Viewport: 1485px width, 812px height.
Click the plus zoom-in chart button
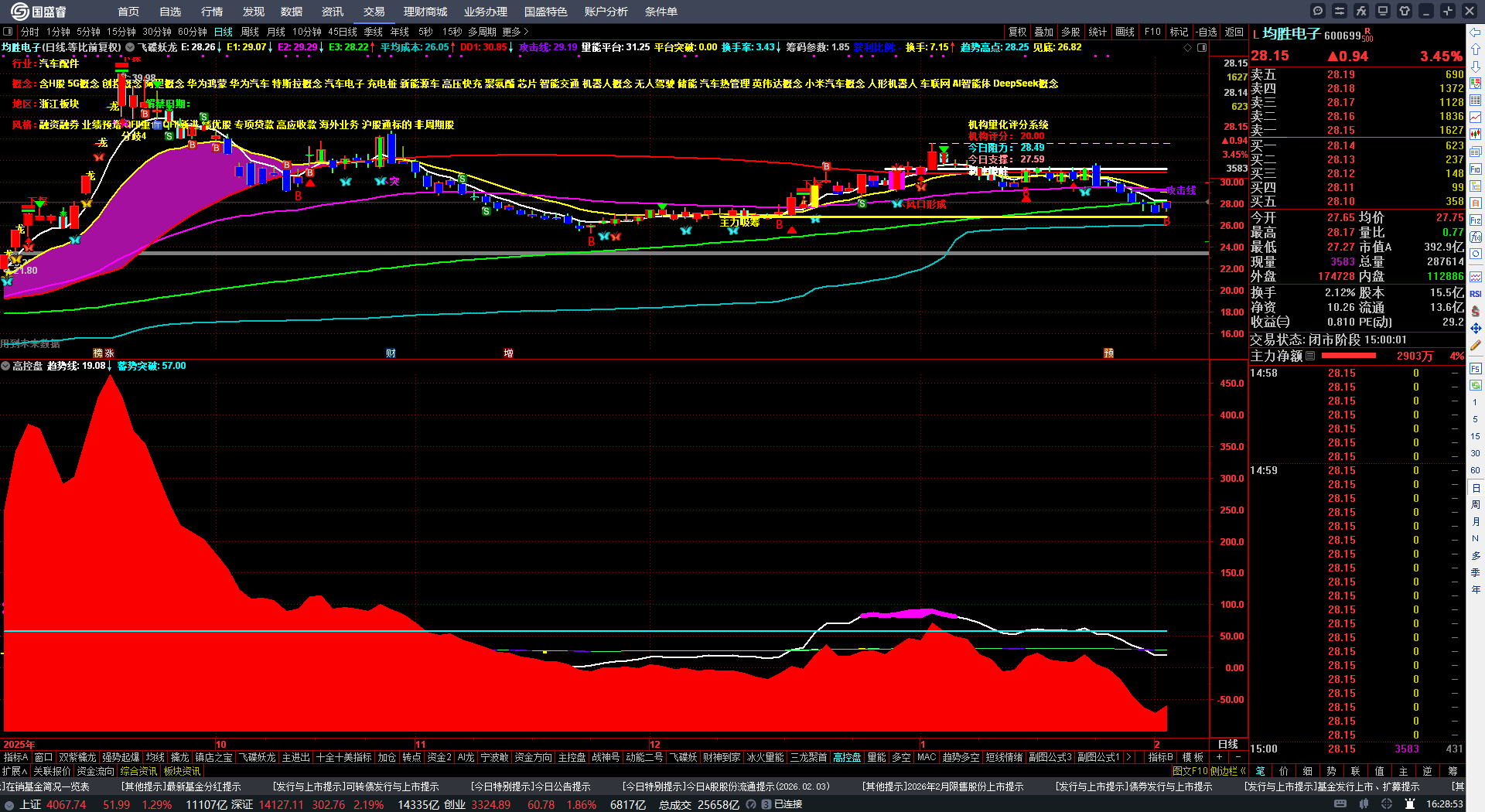click(x=1220, y=757)
